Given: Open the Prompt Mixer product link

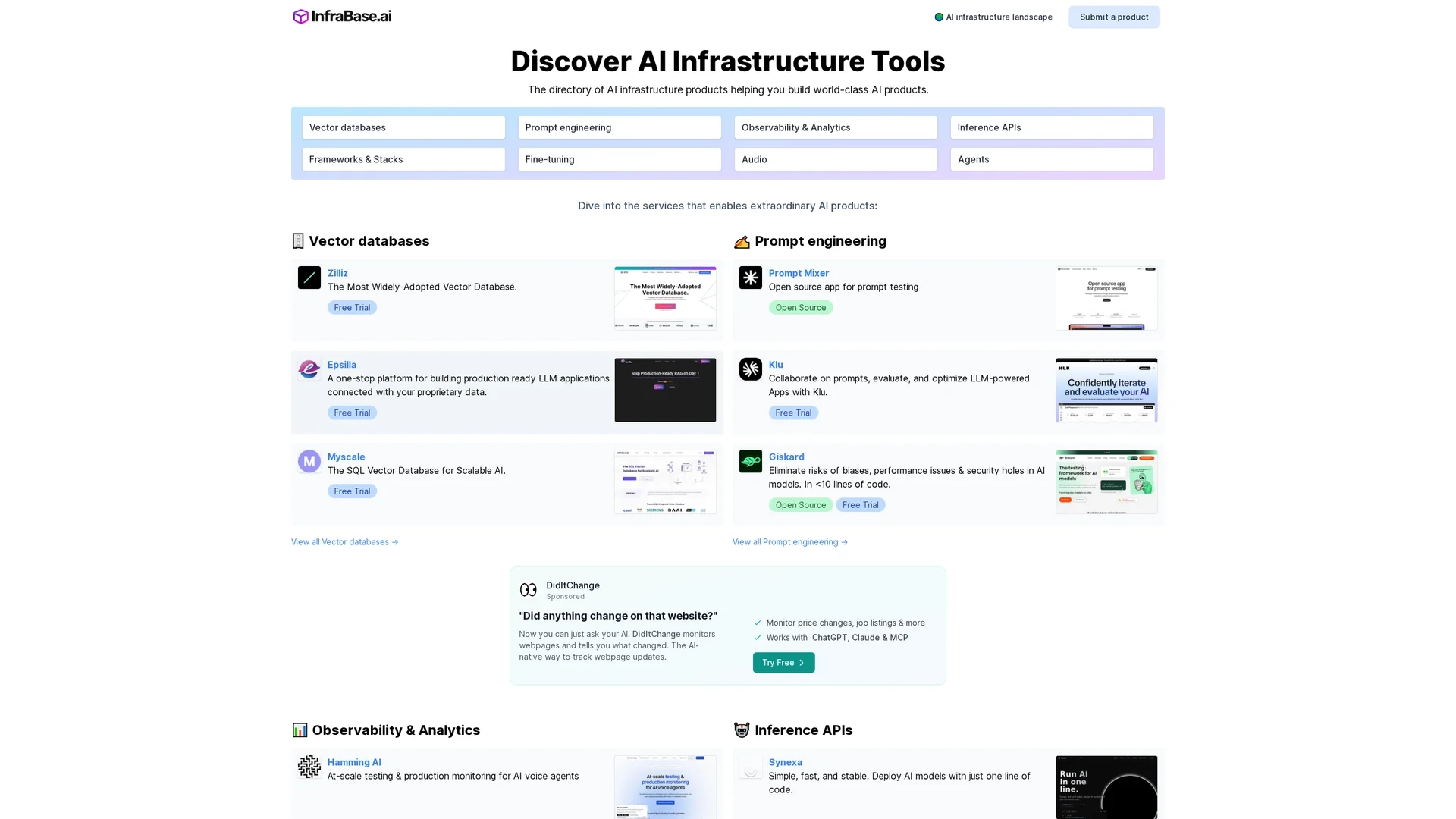Looking at the screenshot, I should (x=799, y=273).
